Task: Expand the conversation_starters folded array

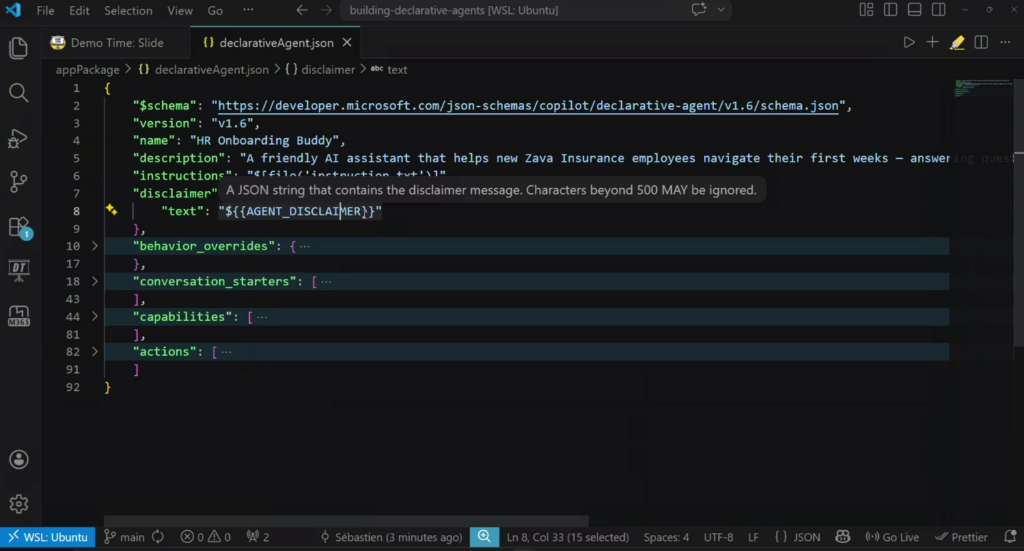Action: point(95,282)
